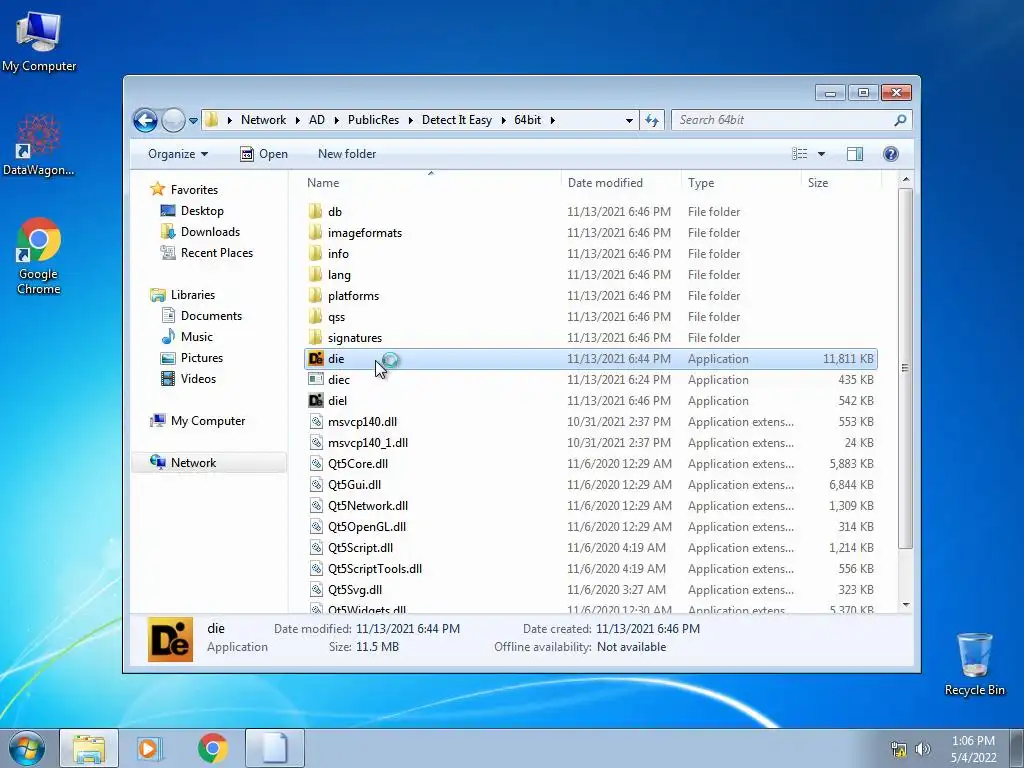Change view using the views icon
This screenshot has height=768, width=1024.
(799, 154)
